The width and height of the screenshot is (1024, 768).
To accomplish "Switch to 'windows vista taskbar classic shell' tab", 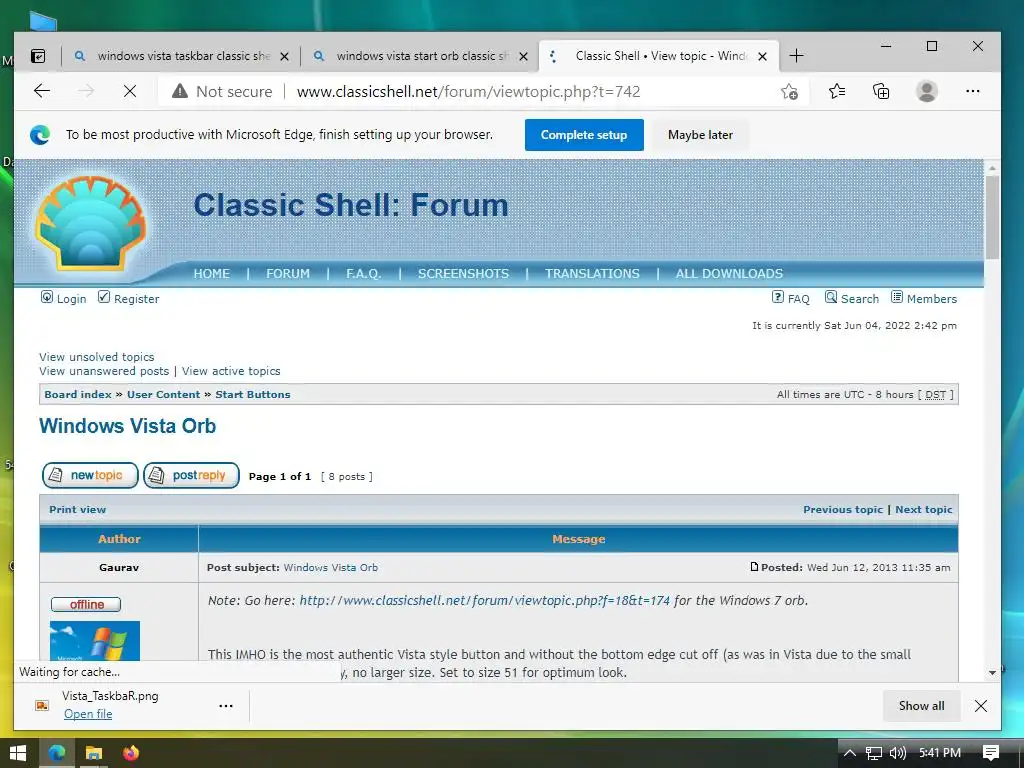I will [182, 56].
